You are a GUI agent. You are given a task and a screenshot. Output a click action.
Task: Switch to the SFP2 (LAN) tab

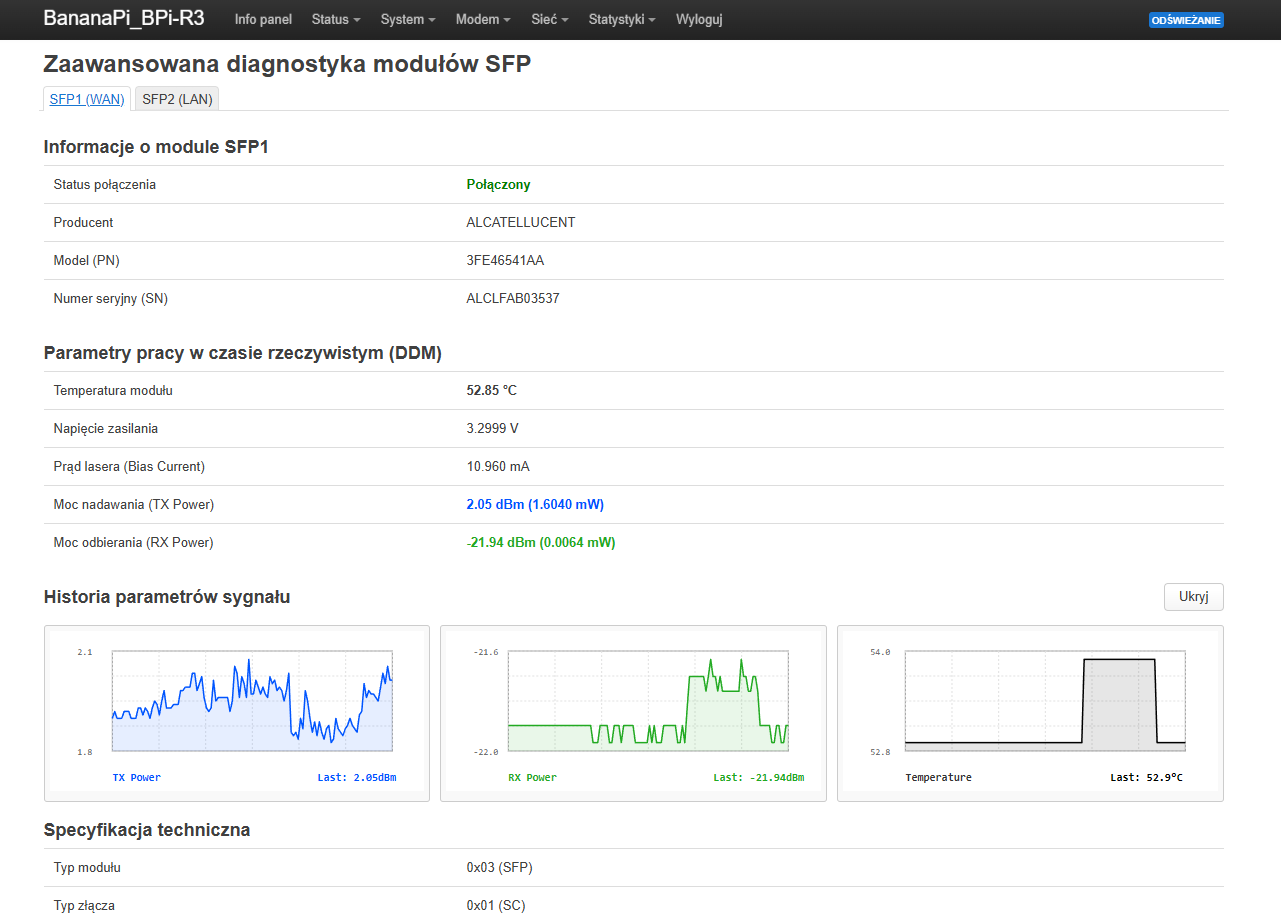177,99
